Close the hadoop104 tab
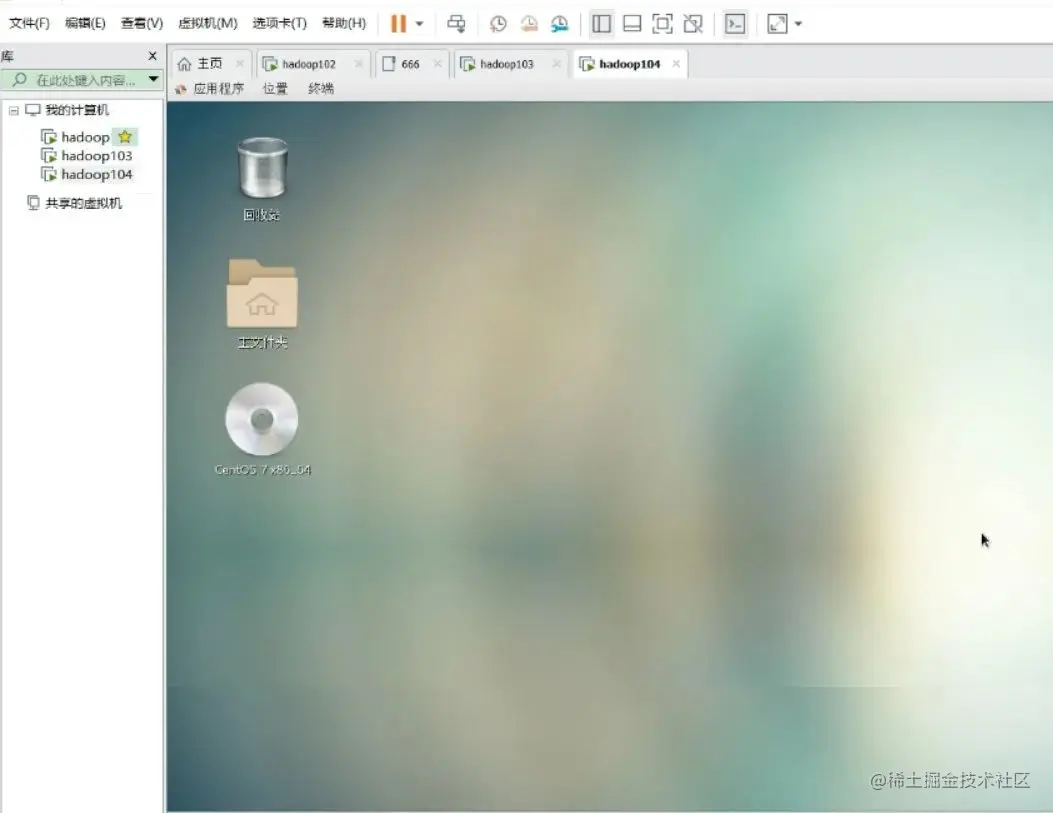Image resolution: width=1053 pixels, height=813 pixels. click(676, 64)
